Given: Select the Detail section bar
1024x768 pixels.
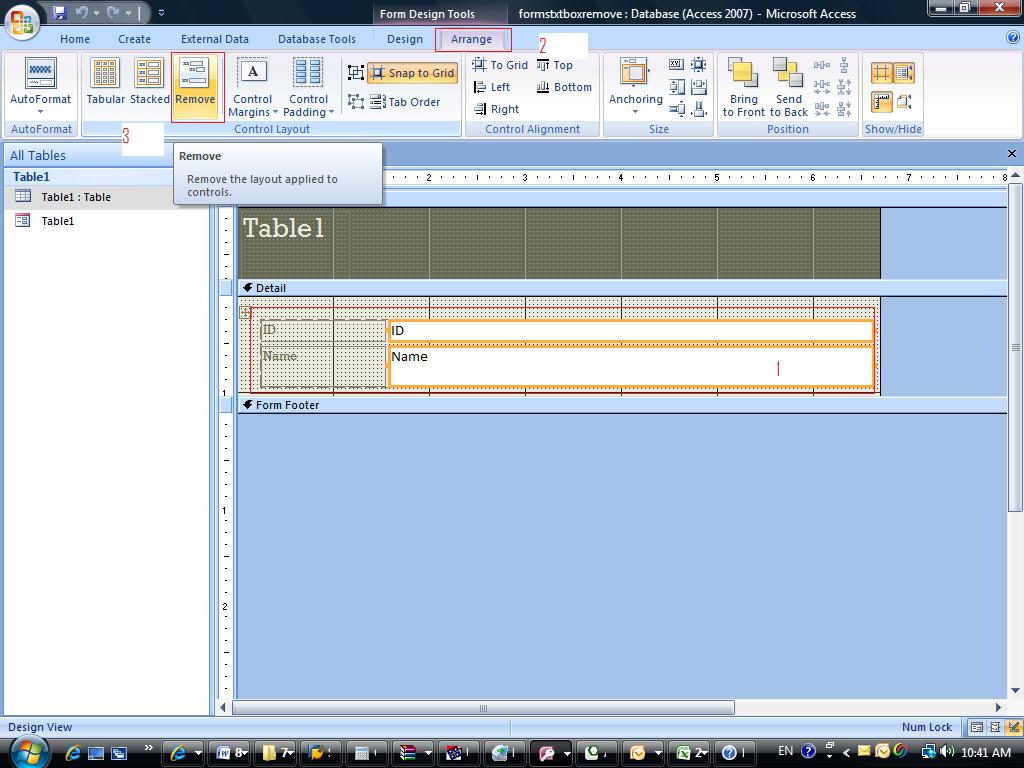Looking at the screenshot, I should coord(622,288).
